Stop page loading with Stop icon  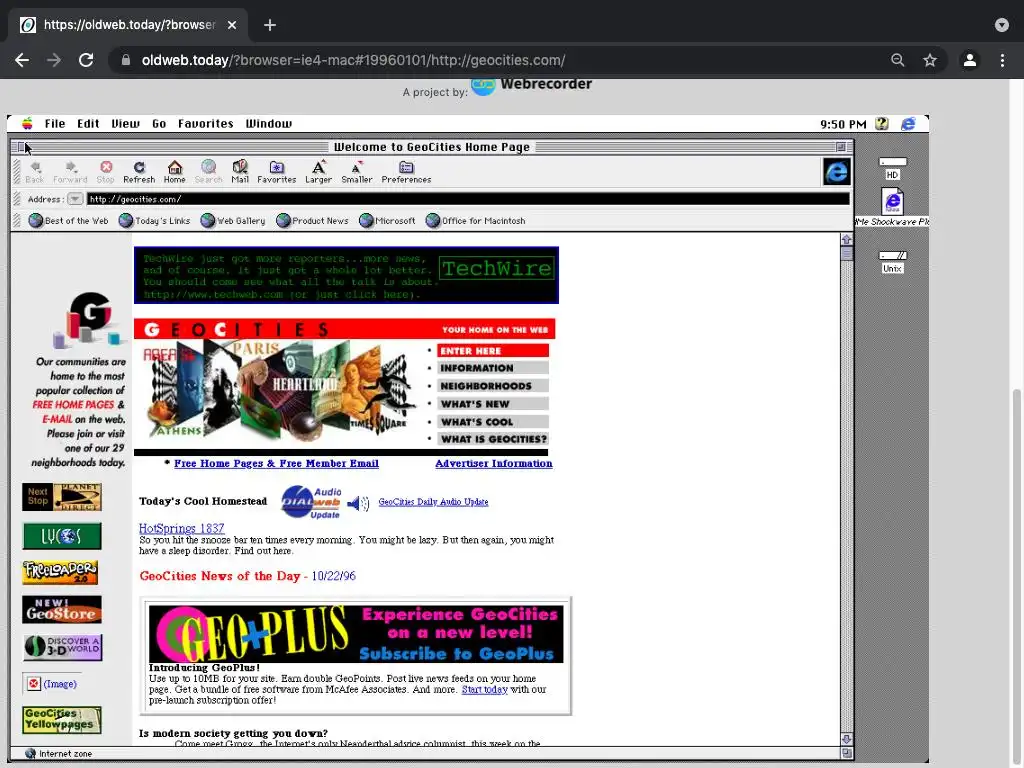105,172
